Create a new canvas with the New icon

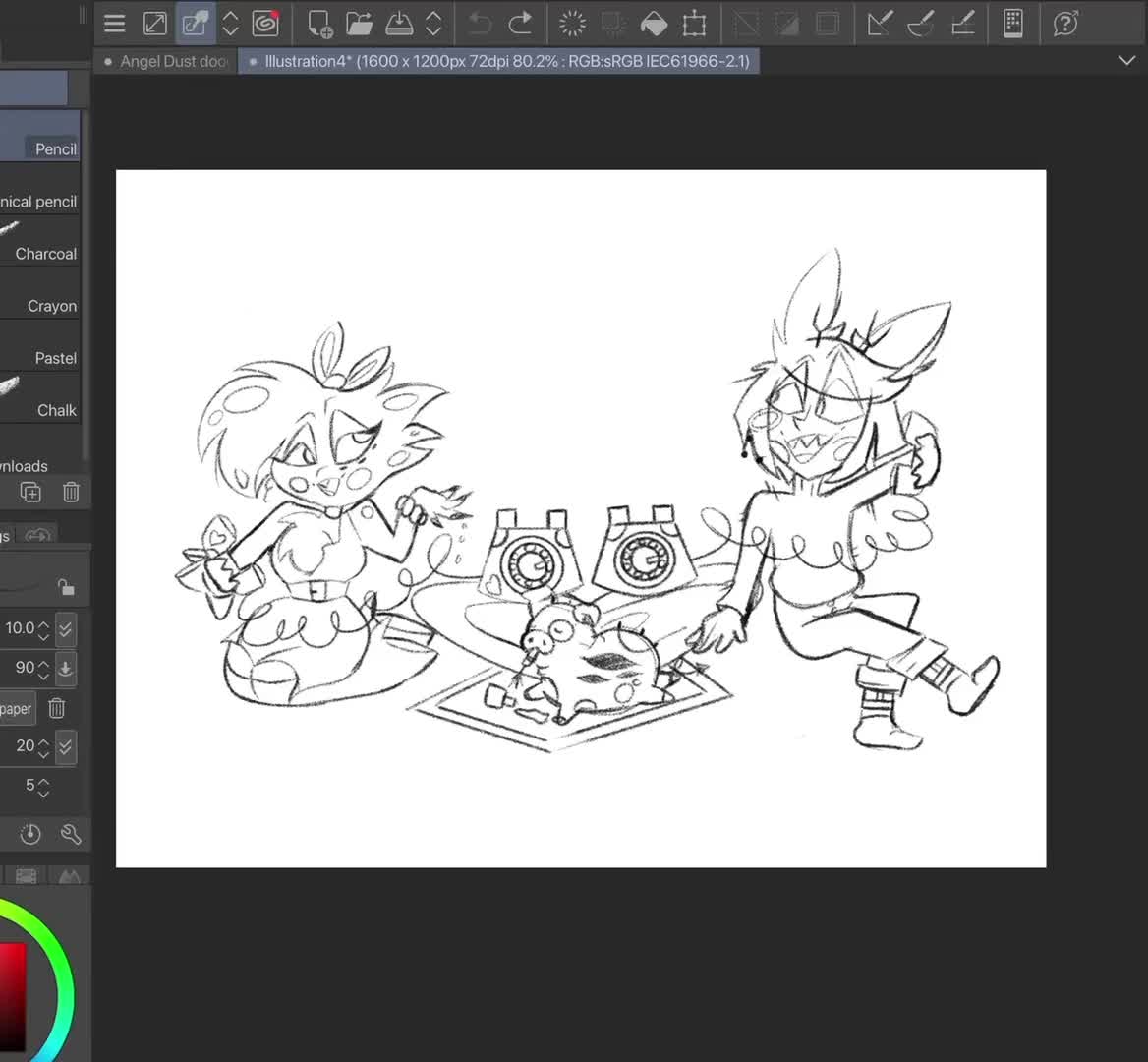click(x=320, y=24)
